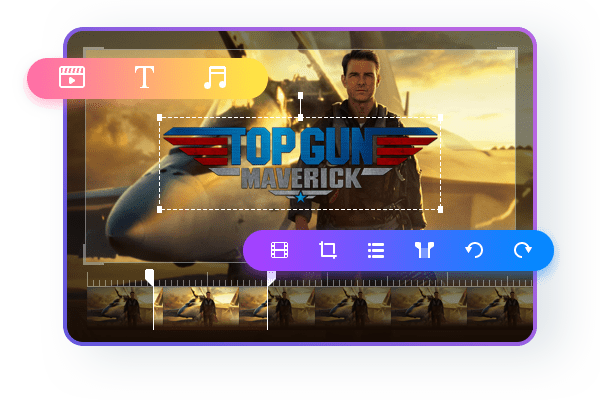Click the top-right handle of title selection
Image resolution: width=600 pixels, height=400 pixels.
point(440,118)
